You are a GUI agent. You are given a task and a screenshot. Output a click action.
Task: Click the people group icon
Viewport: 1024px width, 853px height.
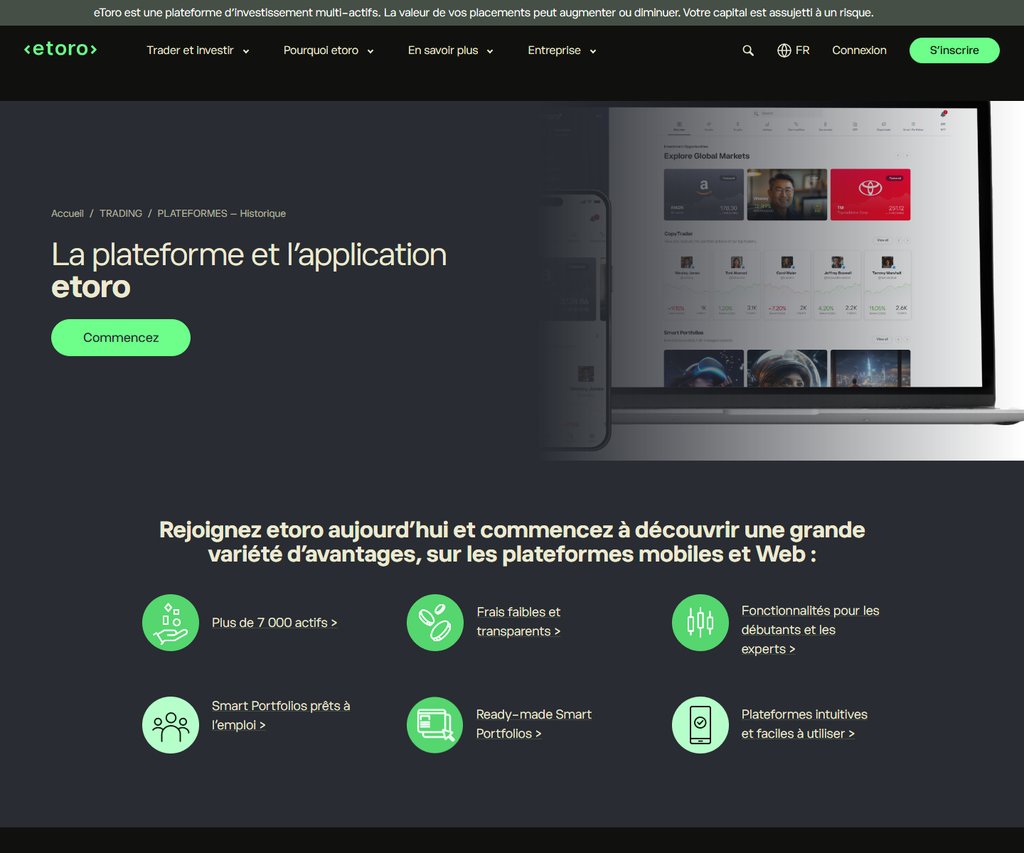[x=170, y=725]
